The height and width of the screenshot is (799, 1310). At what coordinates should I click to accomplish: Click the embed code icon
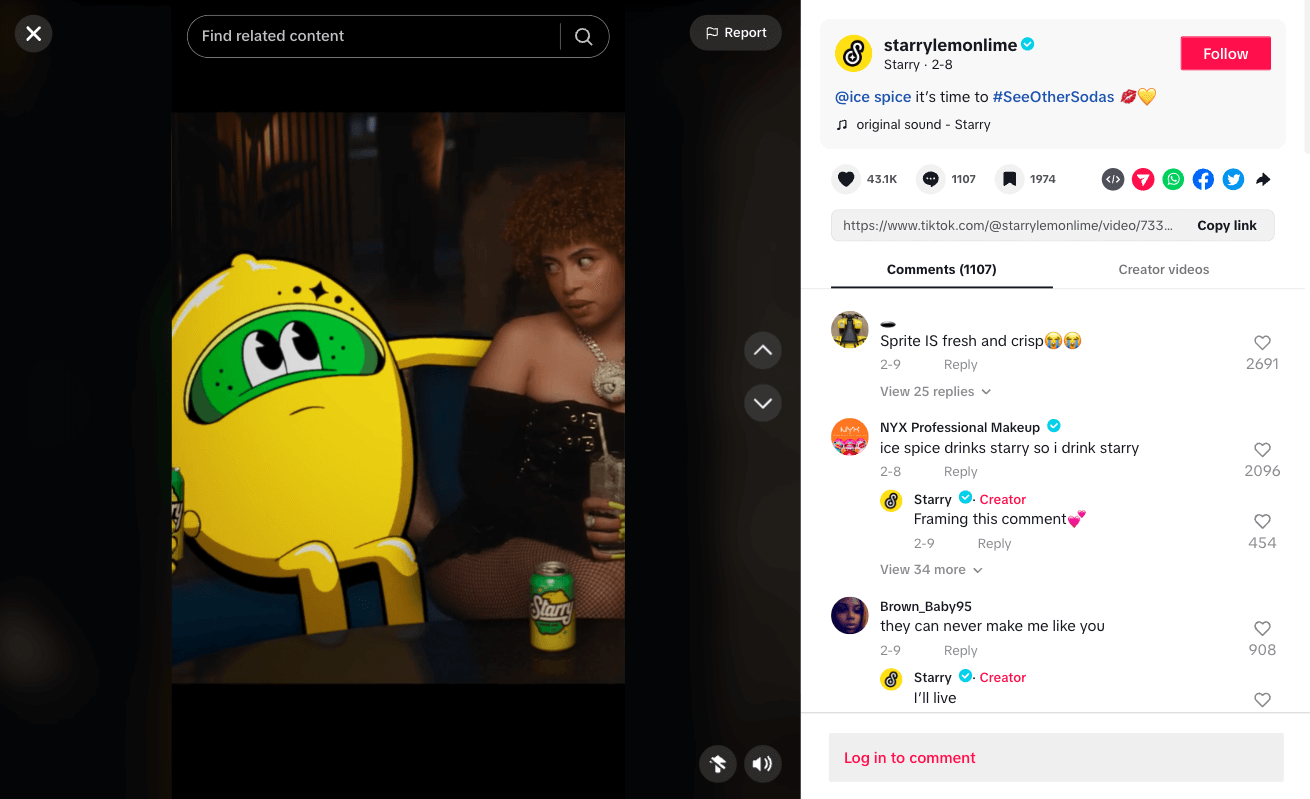[1113, 179]
